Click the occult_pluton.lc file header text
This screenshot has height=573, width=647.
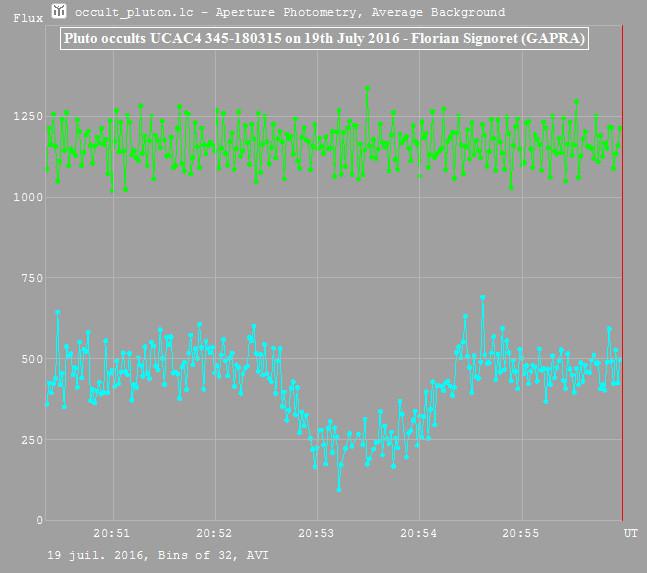(x=134, y=12)
